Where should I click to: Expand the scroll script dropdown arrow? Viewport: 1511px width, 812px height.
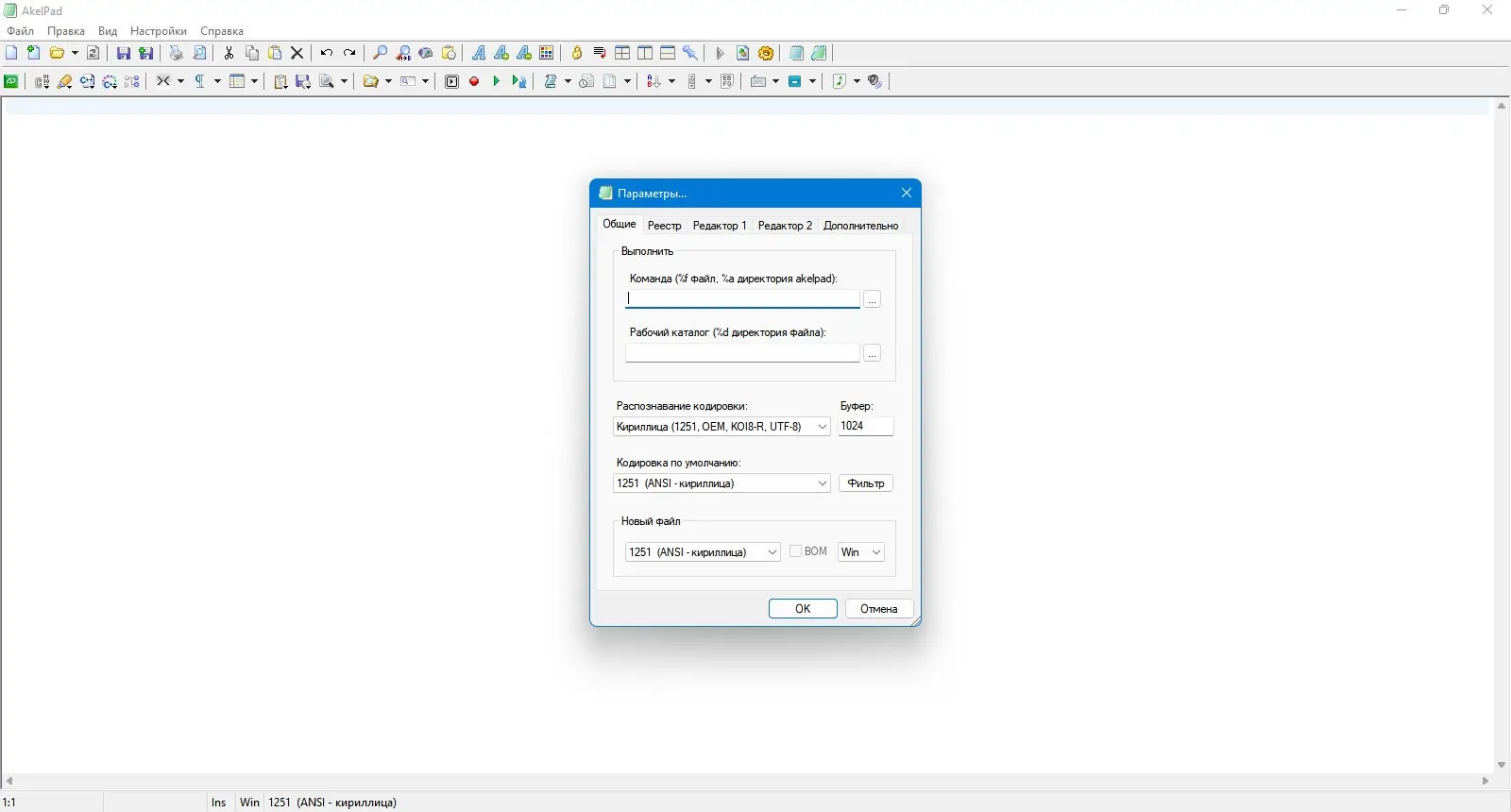click(x=568, y=82)
